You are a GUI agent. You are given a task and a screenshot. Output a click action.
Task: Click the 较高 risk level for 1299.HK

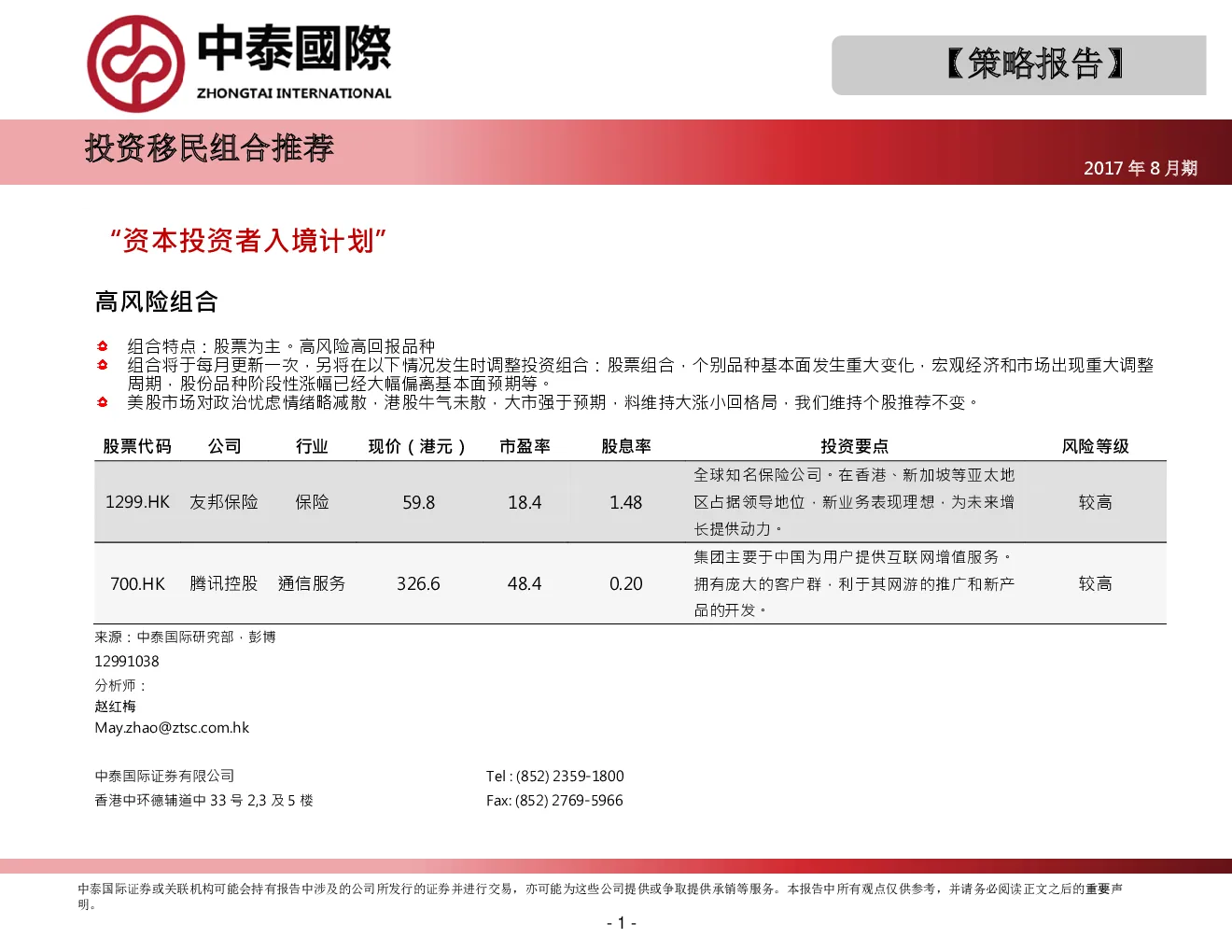1095,502
